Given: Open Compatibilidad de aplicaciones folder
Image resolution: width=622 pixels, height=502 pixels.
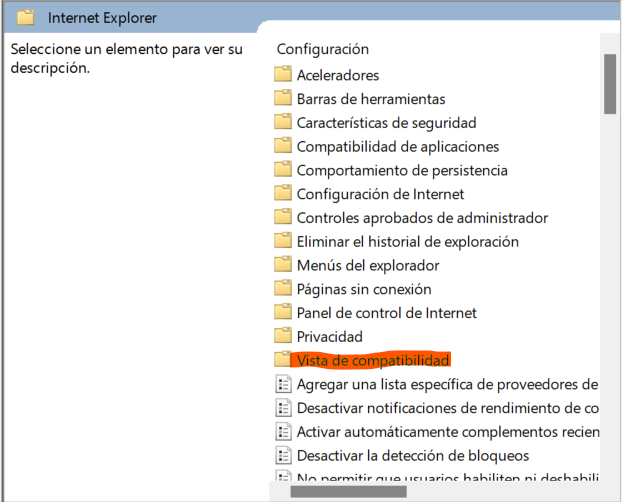Looking at the screenshot, I should pos(397,147).
